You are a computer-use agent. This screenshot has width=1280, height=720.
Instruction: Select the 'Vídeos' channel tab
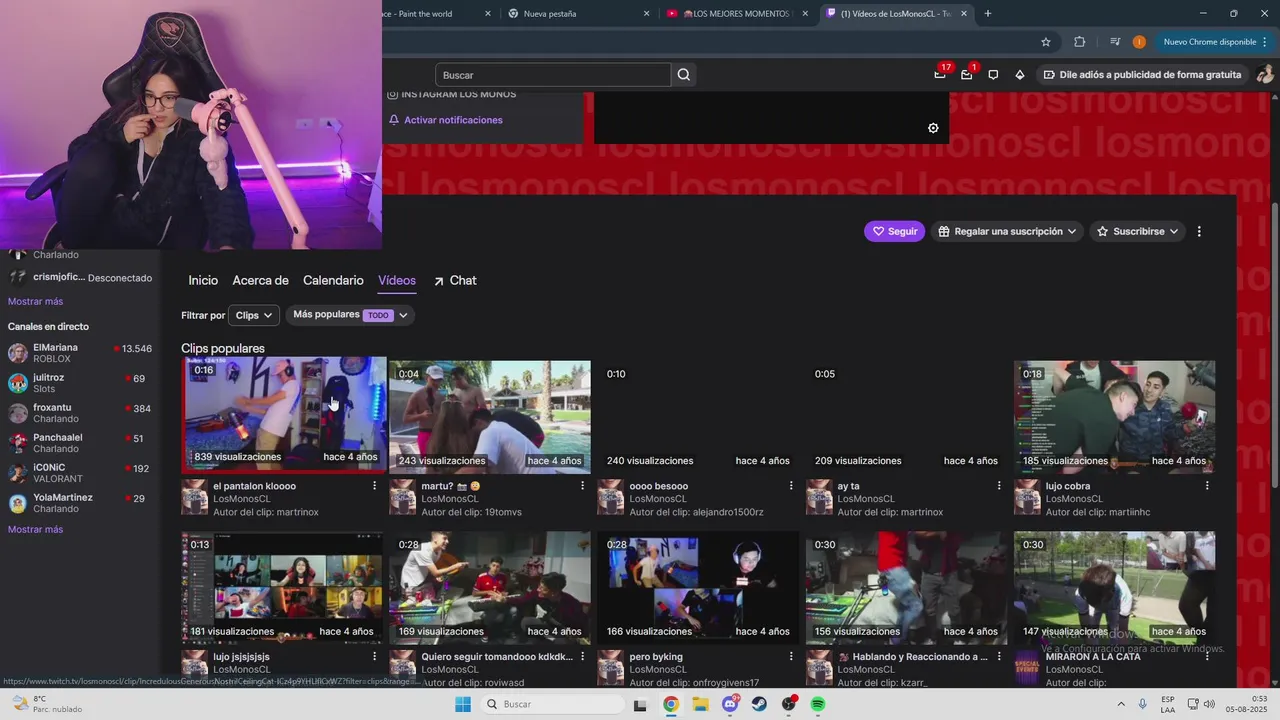[397, 281]
